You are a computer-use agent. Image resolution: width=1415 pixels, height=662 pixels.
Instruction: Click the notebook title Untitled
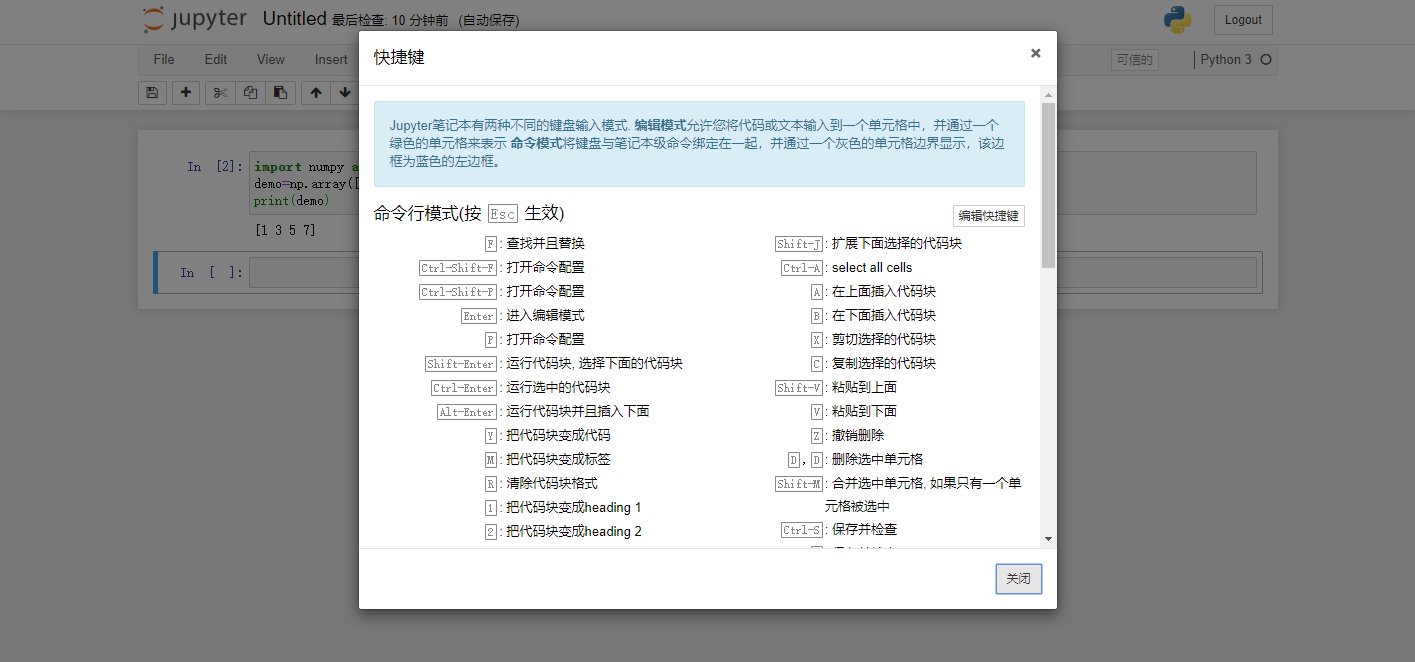coord(294,19)
